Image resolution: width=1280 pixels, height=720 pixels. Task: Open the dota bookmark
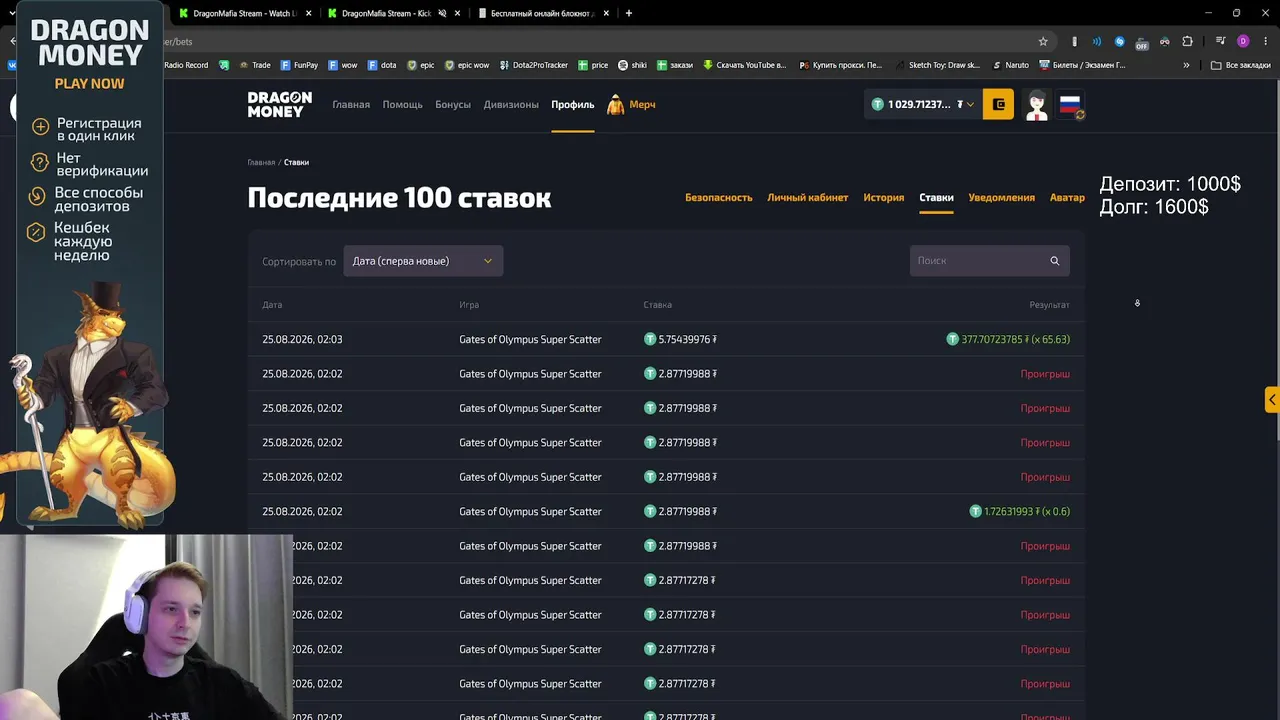[381, 65]
